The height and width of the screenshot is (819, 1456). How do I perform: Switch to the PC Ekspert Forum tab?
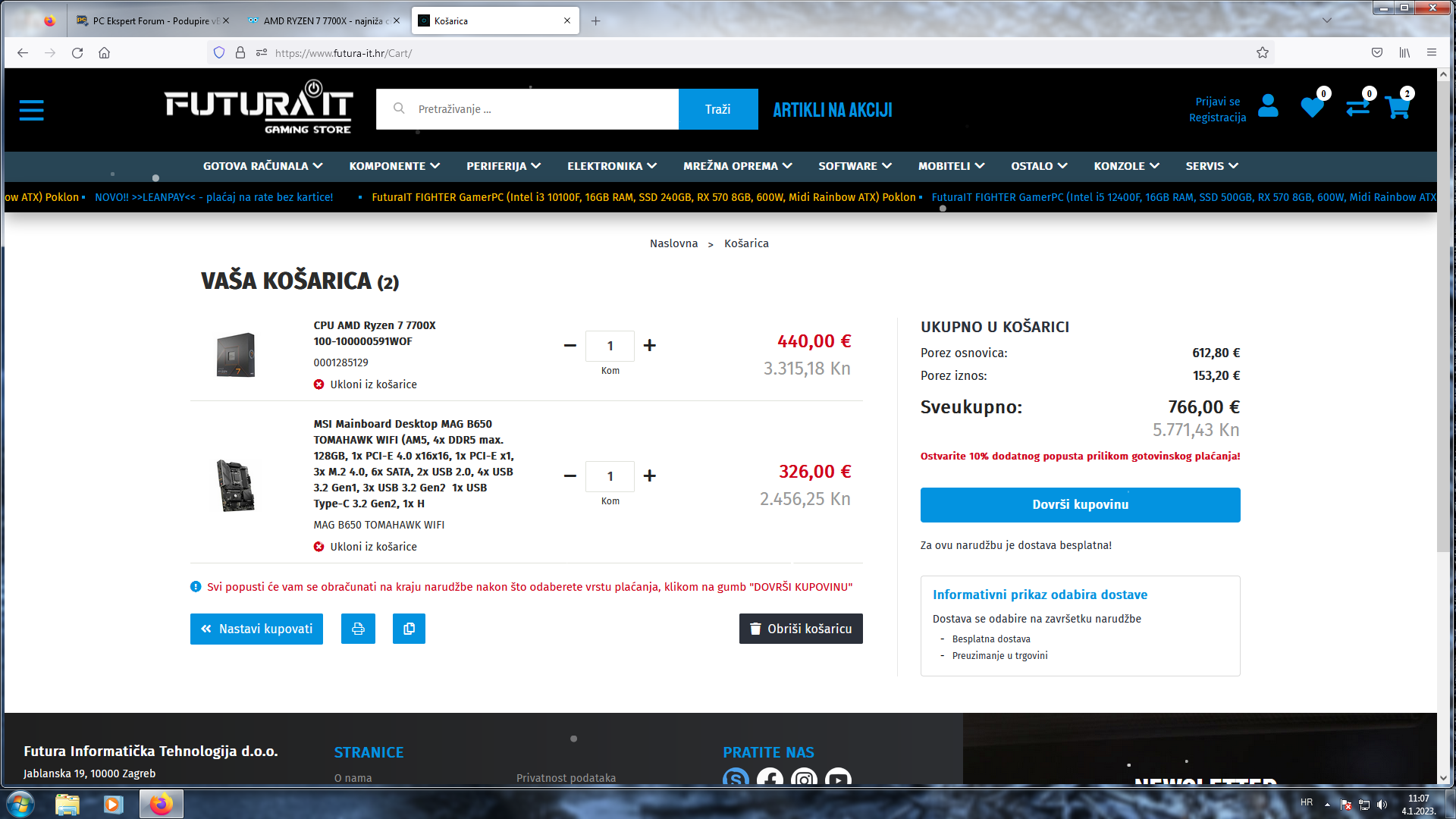click(x=155, y=20)
